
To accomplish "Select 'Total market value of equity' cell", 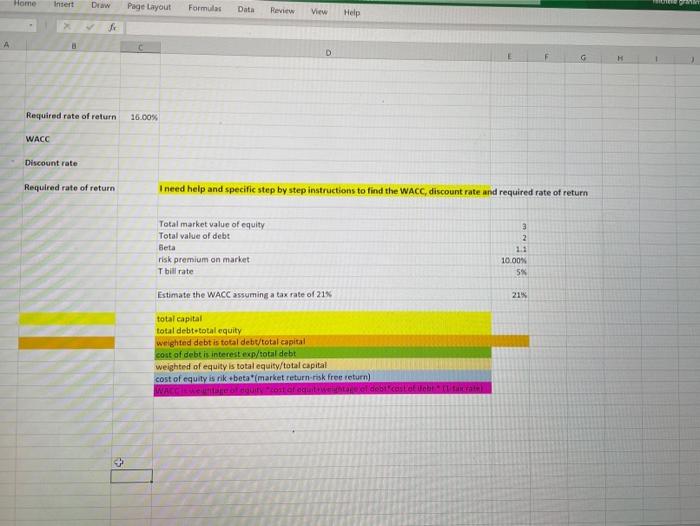I will click(x=324, y=225).
